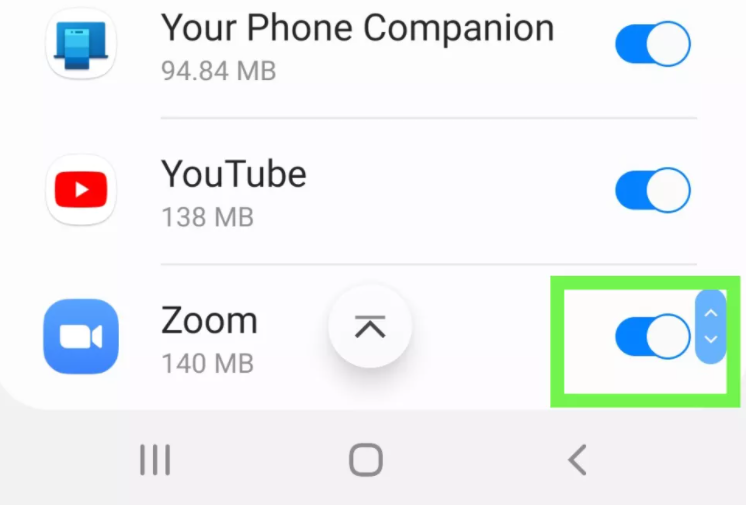Select the Your Phone Companion app name
Image resolution: width=751 pixels, height=505 pixels.
358,28
